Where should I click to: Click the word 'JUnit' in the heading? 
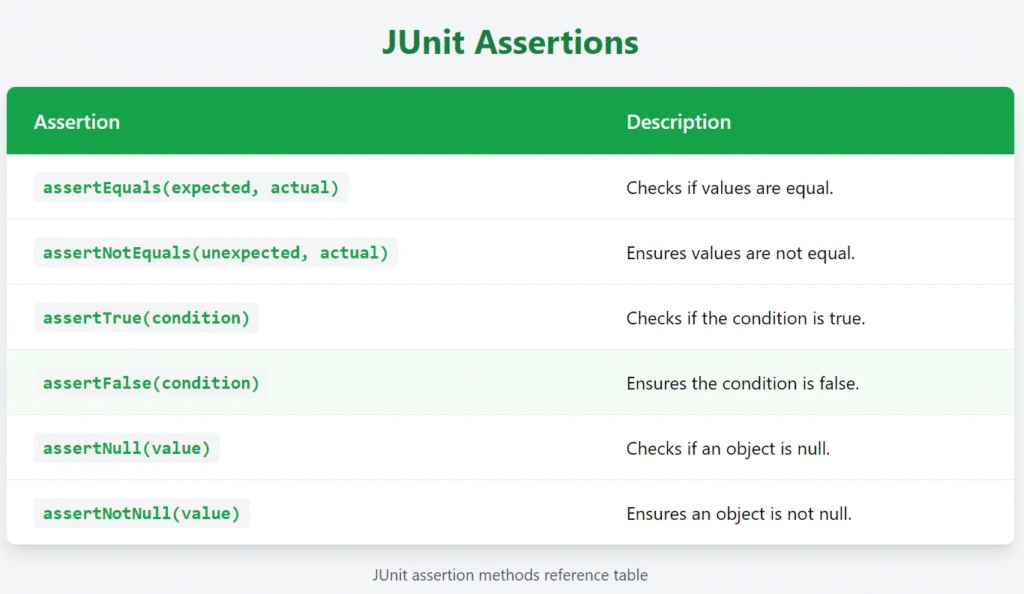(423, 42)
